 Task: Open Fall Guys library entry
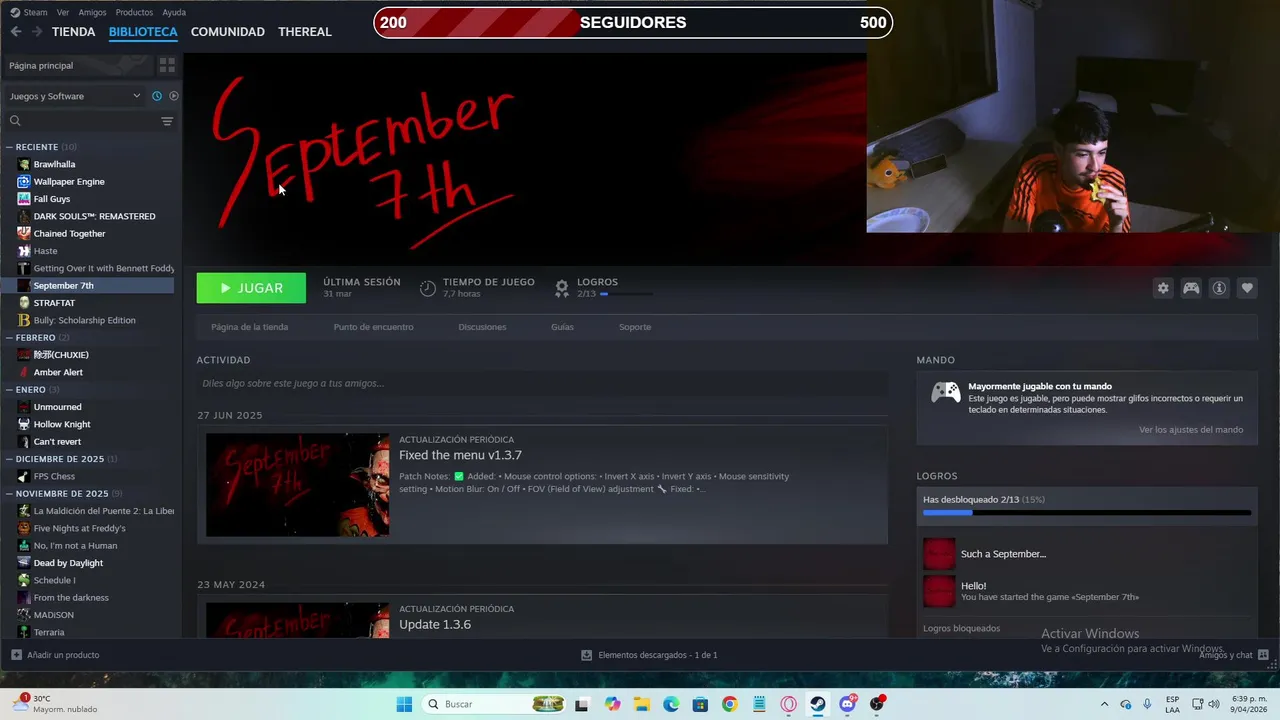point(52,199)
